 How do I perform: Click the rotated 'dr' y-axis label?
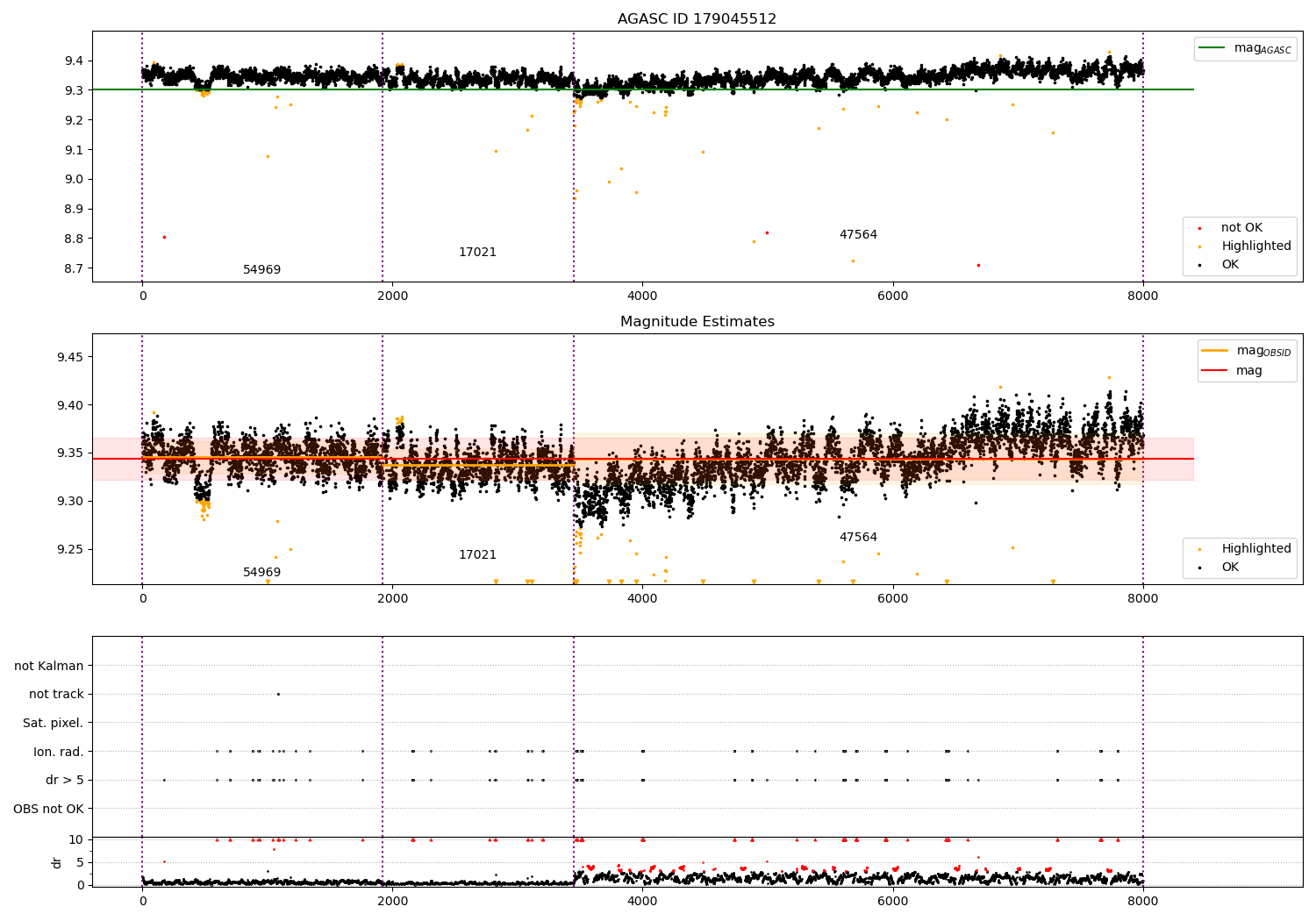(57, 863)
